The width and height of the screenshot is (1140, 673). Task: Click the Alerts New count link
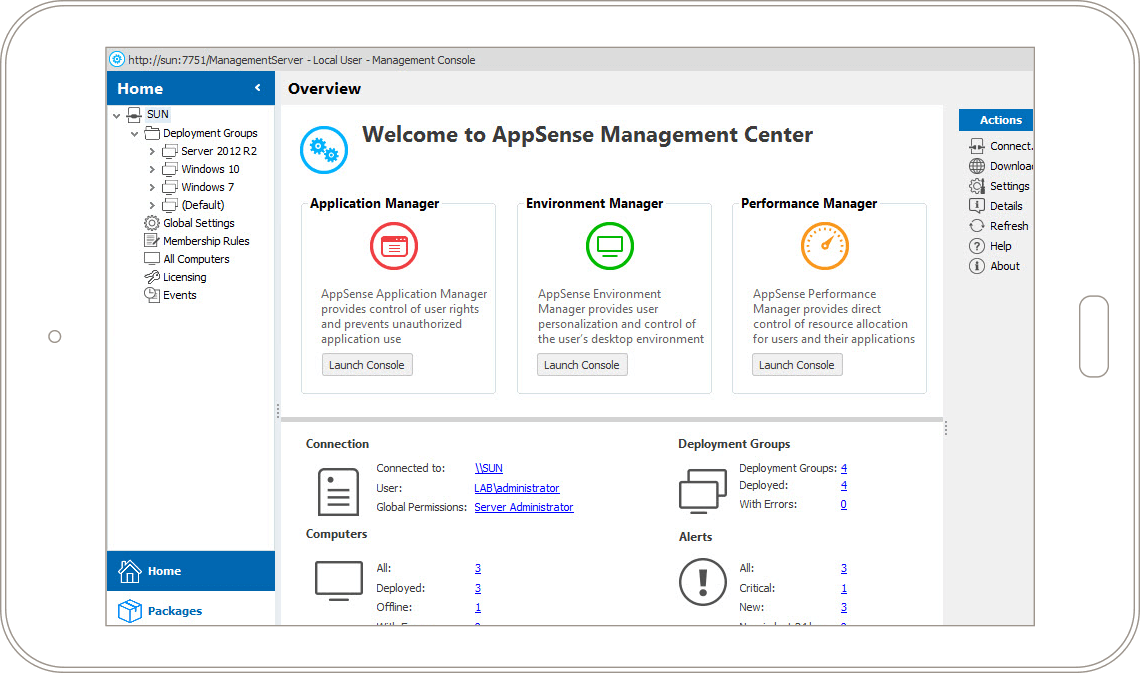pos(844,607)
